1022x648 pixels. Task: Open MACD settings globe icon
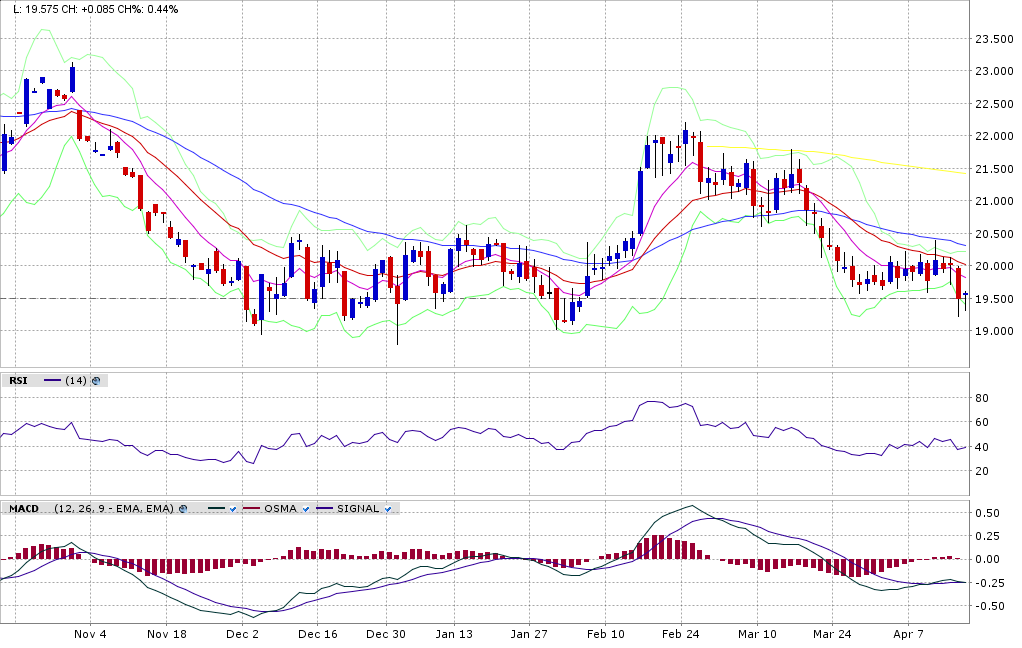click(x=183, y=509)
